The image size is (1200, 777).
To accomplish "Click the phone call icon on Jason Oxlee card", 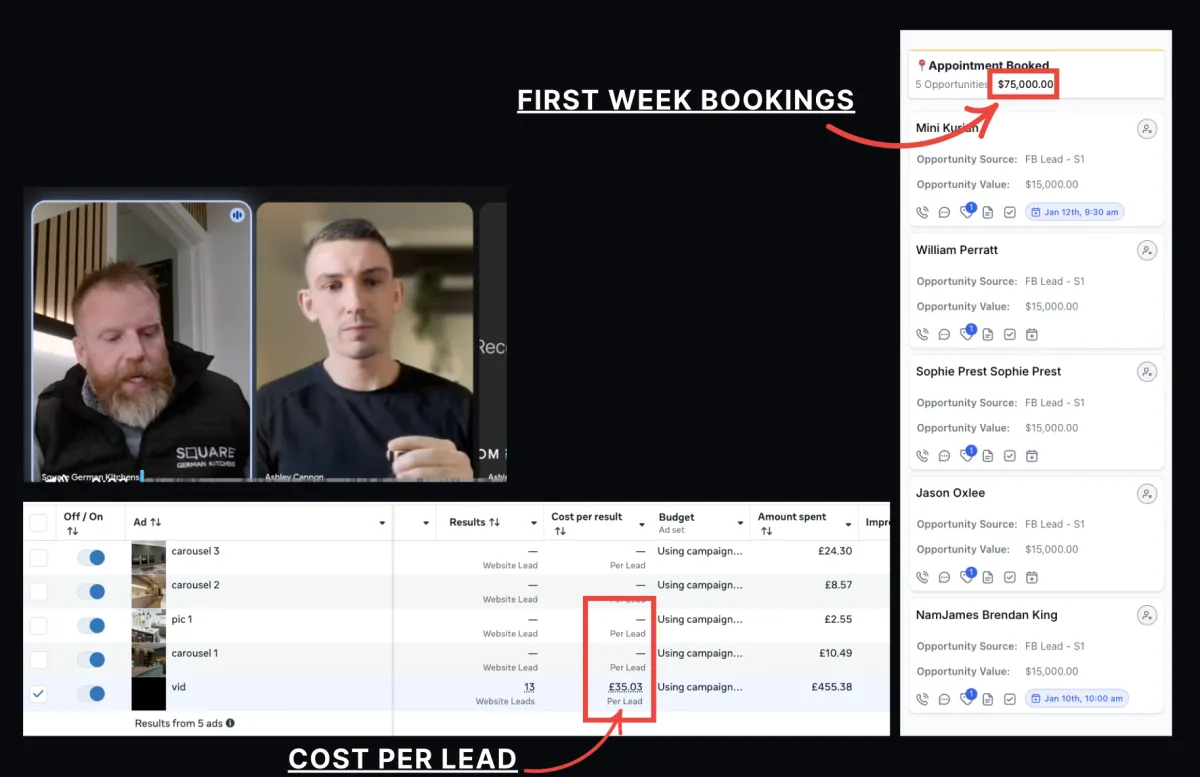I will [922, 577].
